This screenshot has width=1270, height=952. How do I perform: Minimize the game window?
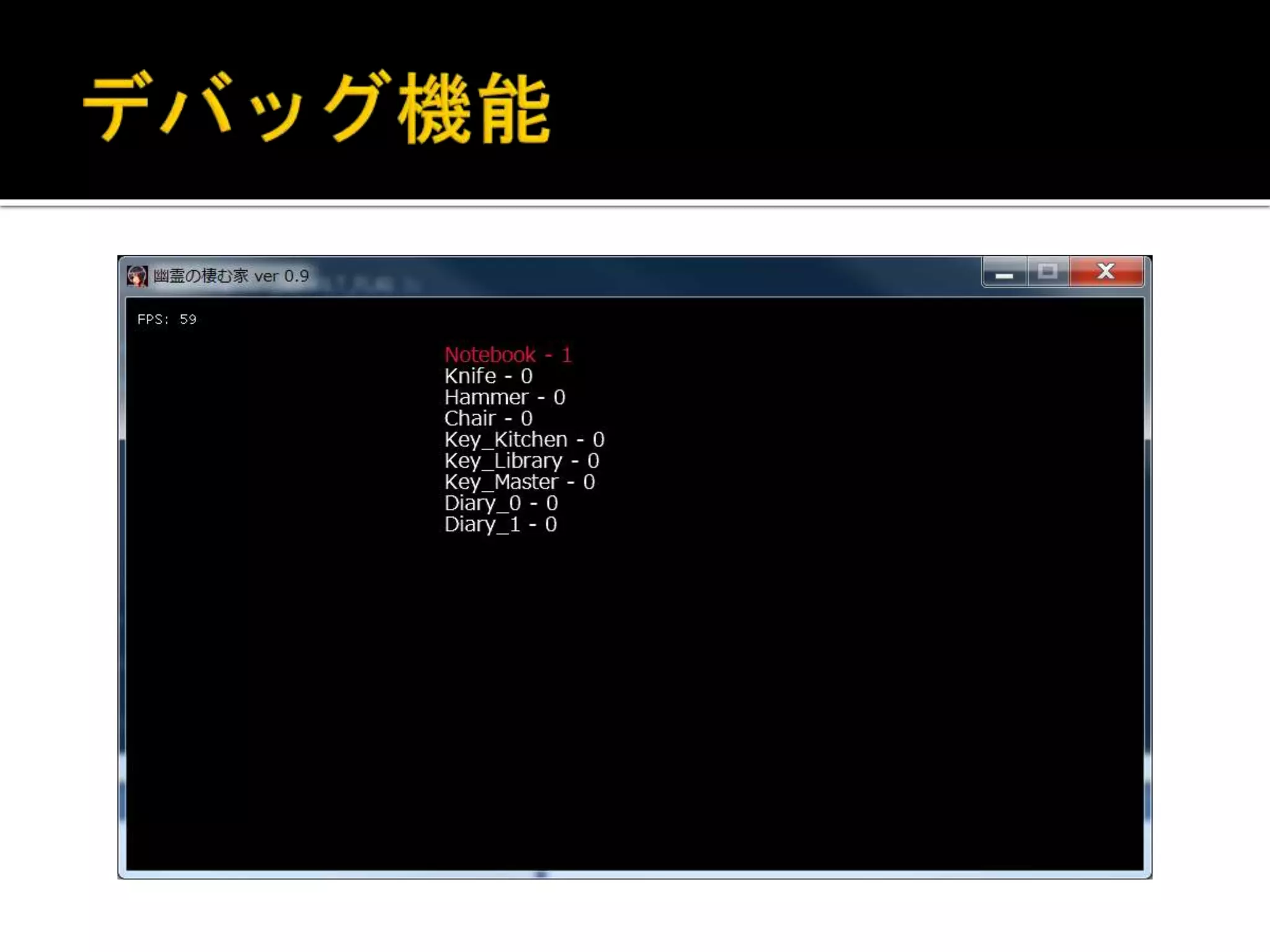tap(1005, 273)
